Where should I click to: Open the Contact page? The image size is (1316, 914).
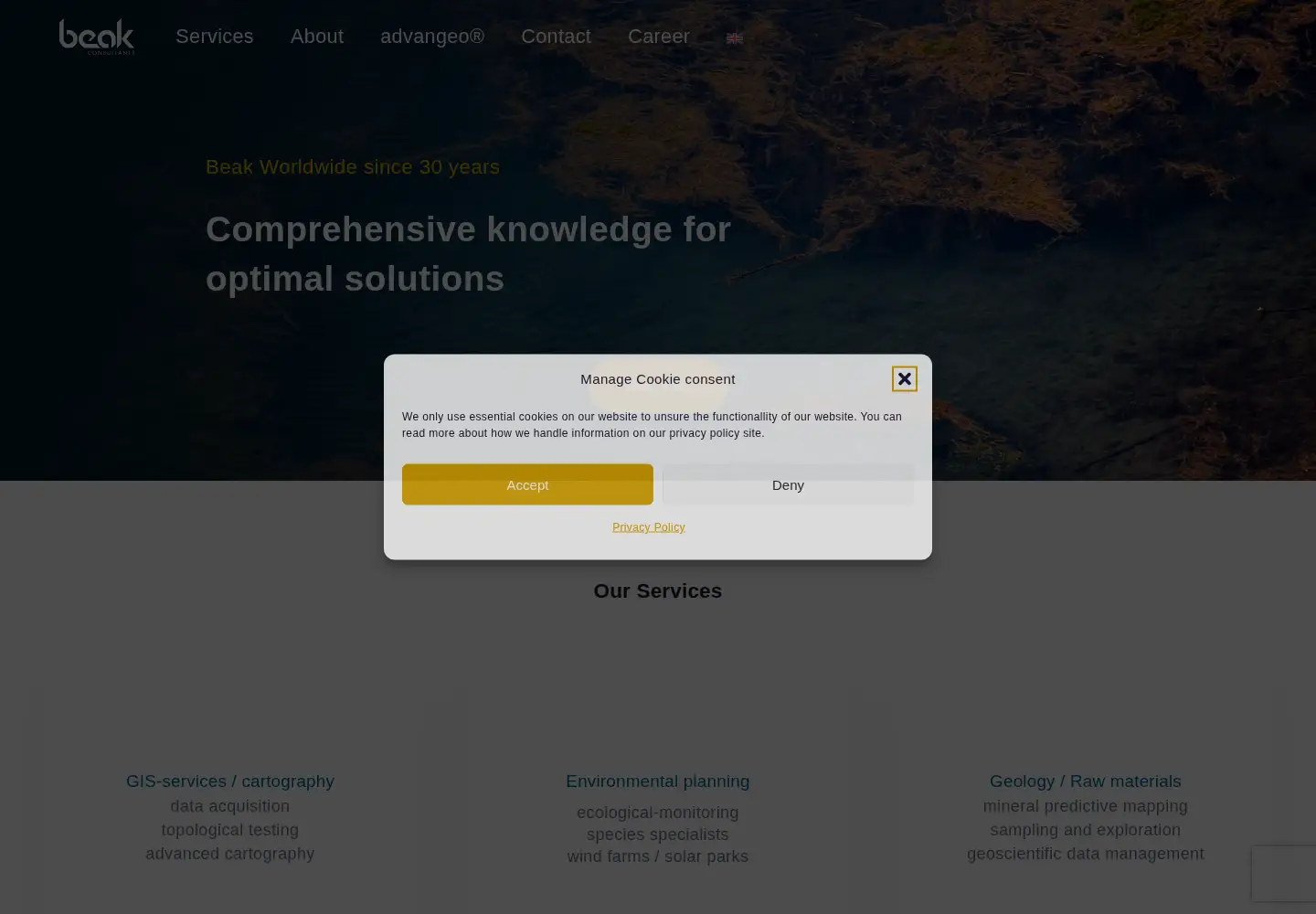(556, 37)
